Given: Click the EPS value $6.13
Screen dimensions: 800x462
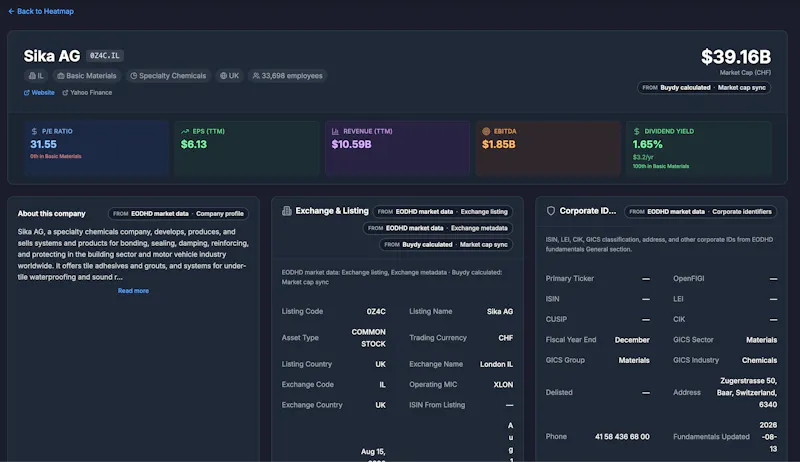Looking at the screenshot, I should coord(194,144).
